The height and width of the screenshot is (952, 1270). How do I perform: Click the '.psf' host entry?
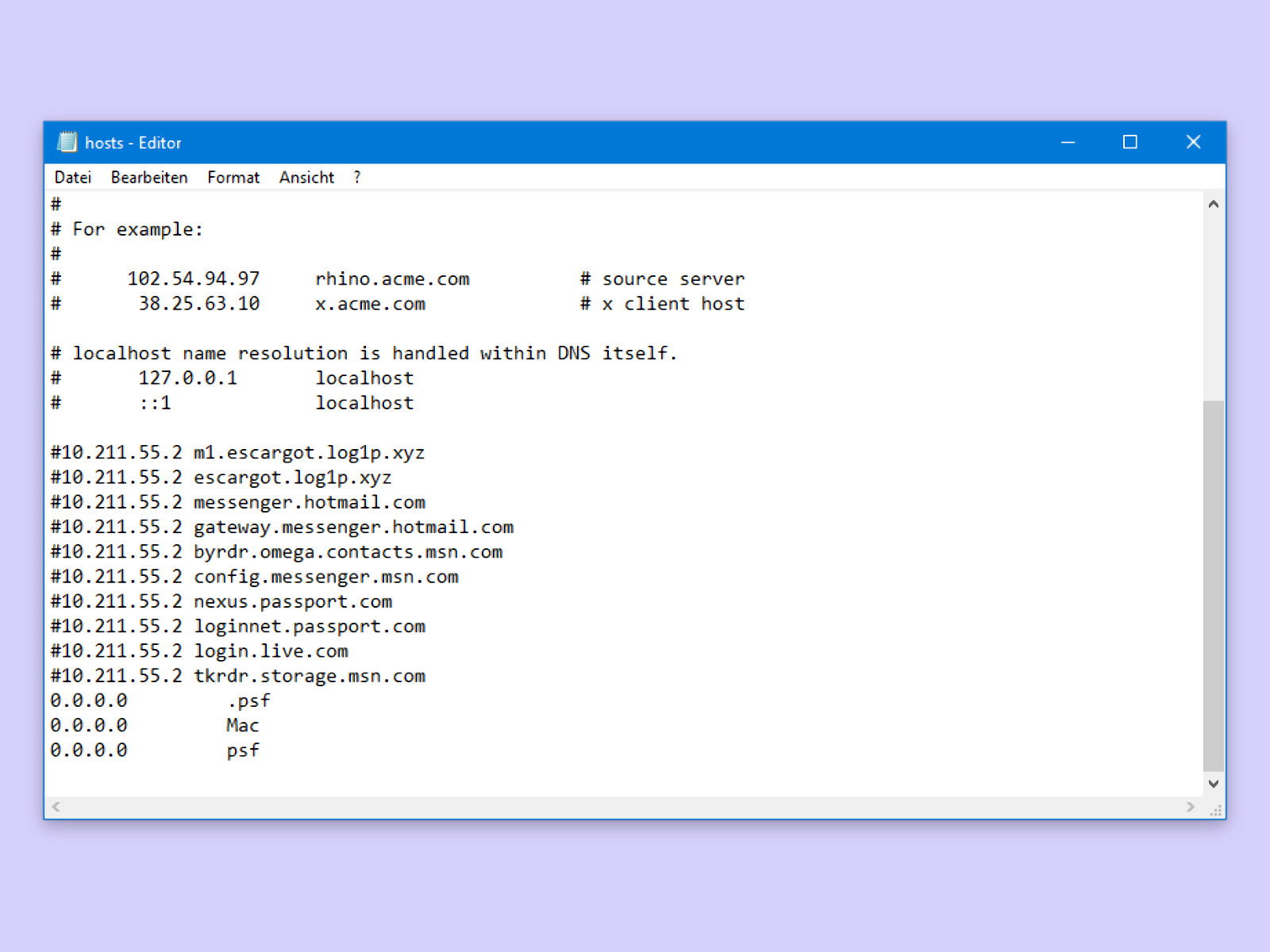point(248,701)
